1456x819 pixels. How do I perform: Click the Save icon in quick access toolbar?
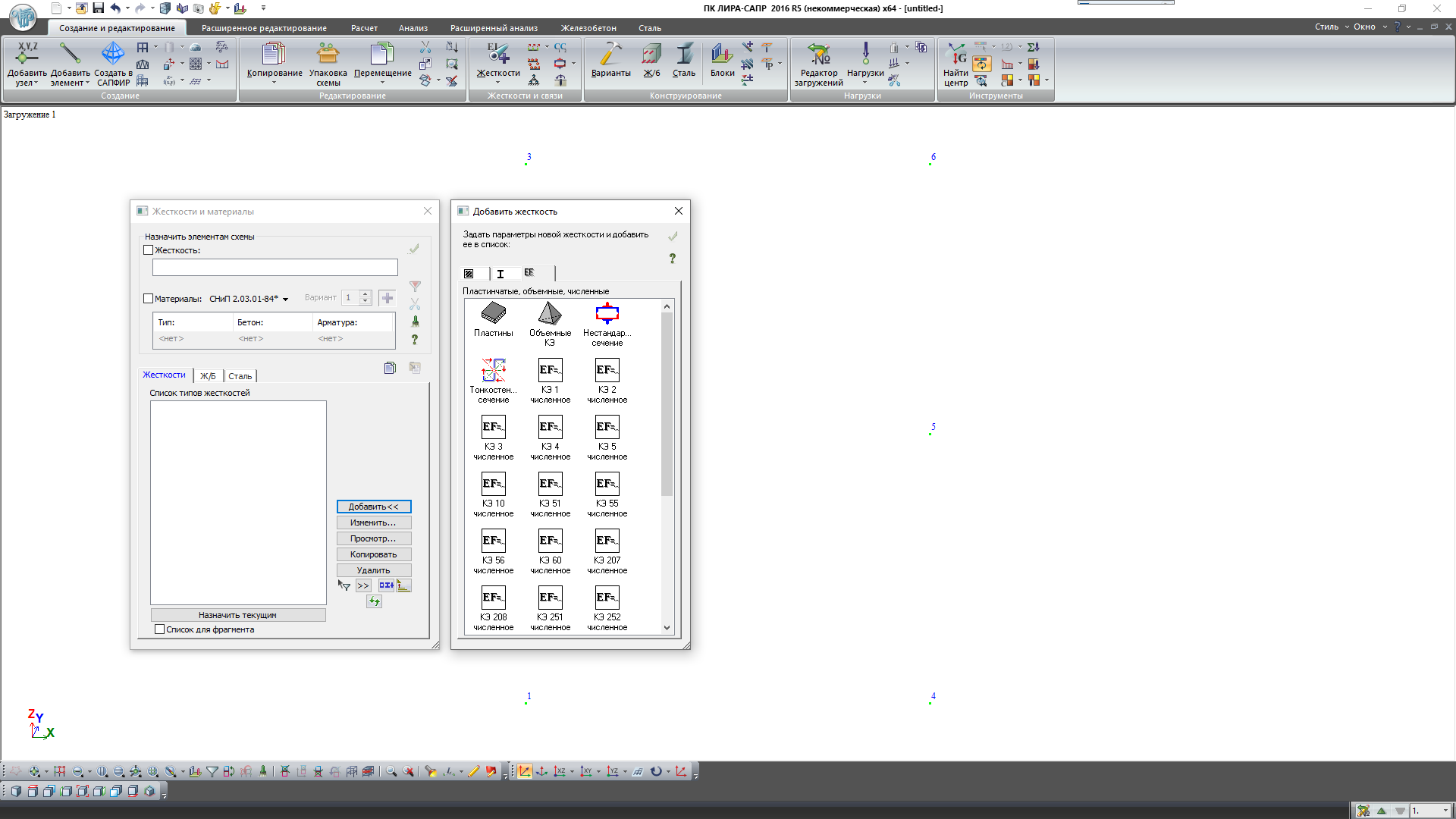pos(98,8)
